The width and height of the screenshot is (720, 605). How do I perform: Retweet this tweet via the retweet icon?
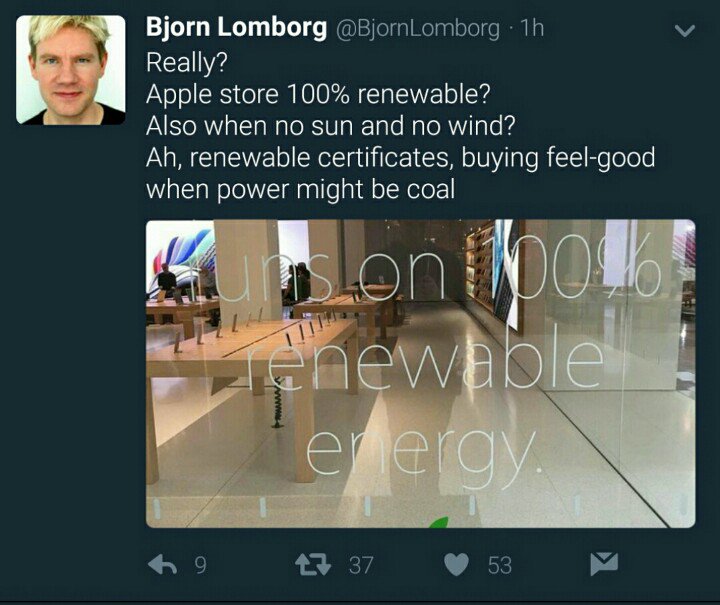[313, 565]
